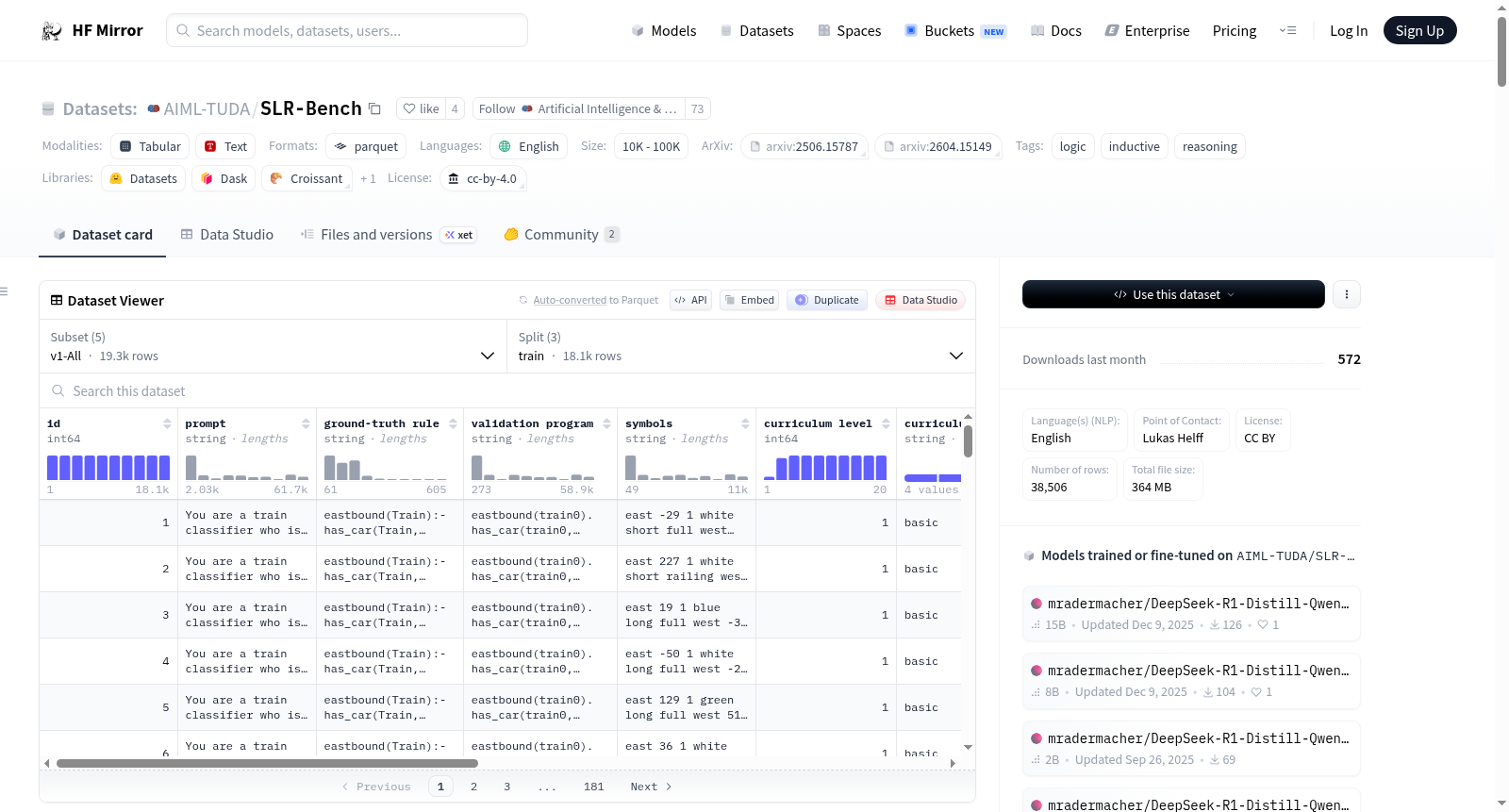Go to Datasets in the top navigation
The width and height of the screenshot is (1509, 812).
click(756, 31)
